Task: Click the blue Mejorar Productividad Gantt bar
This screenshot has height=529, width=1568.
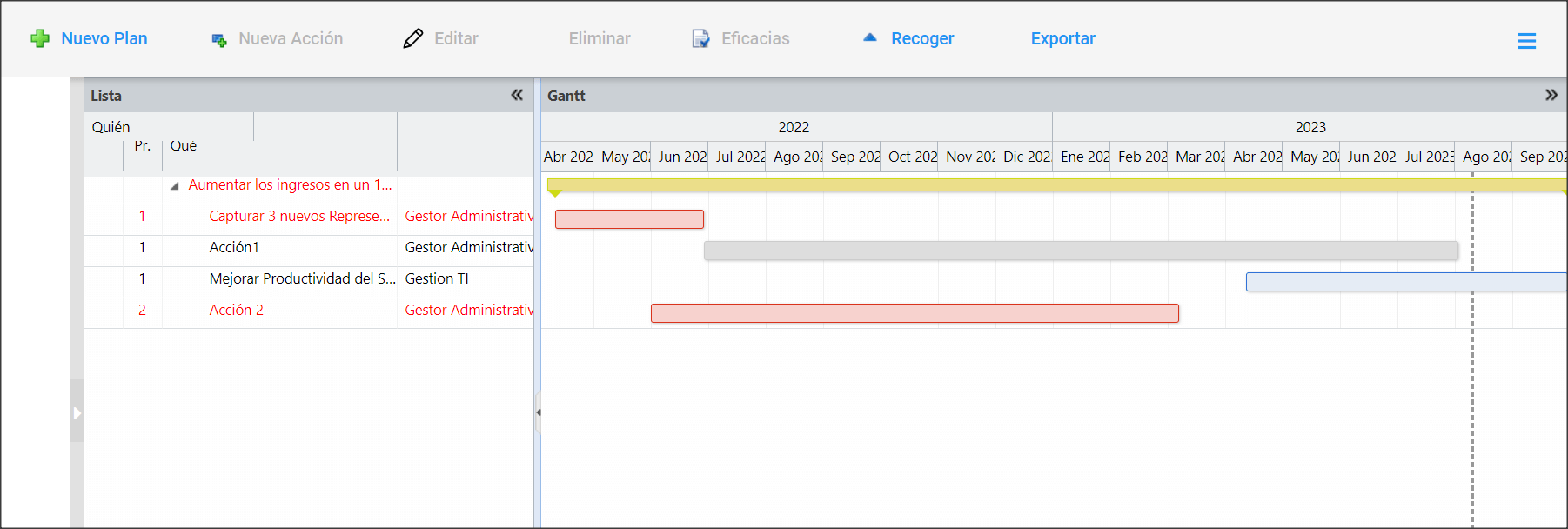Action: (1406, 282)
